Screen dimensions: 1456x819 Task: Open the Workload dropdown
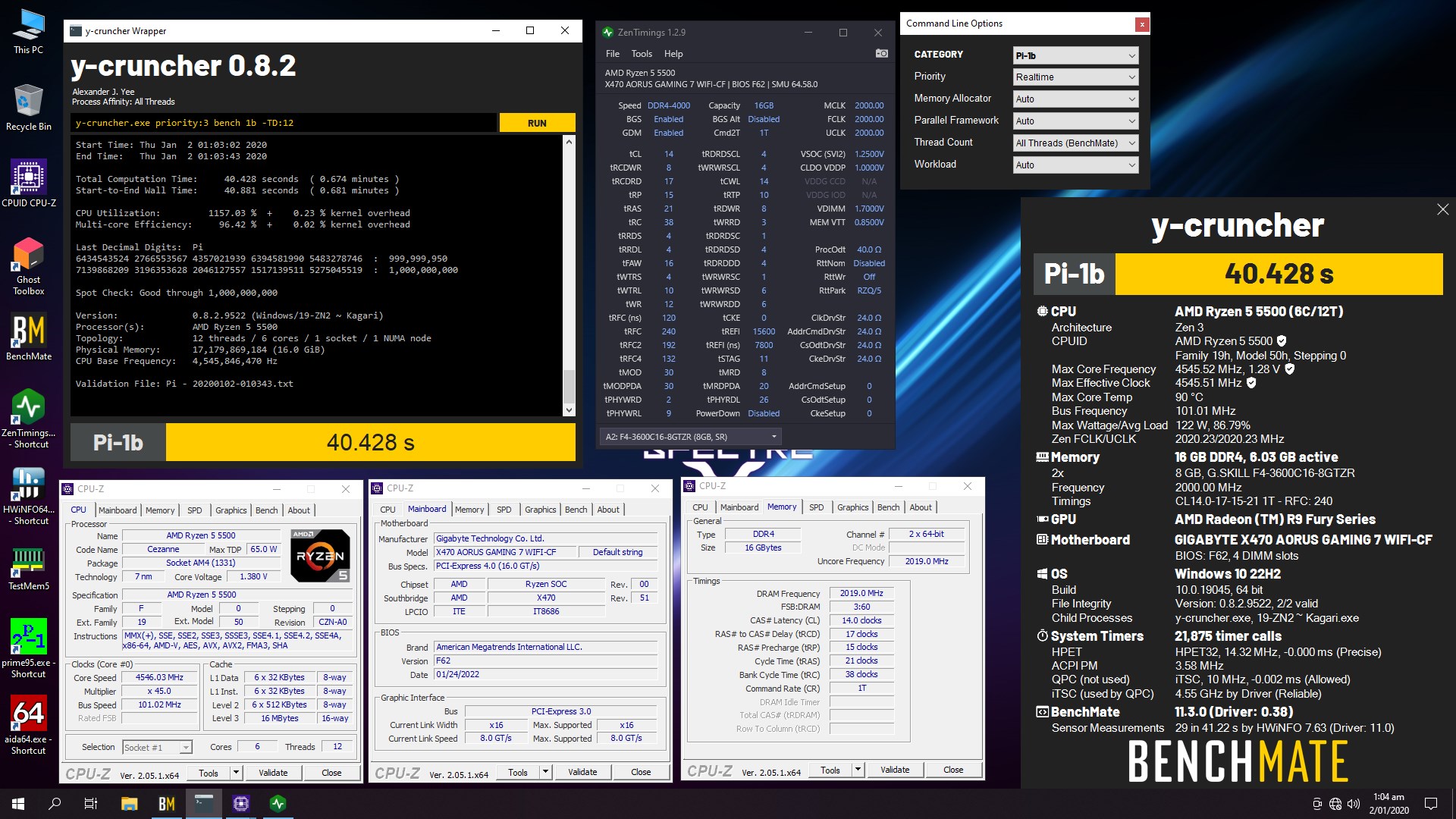click(1075, 165)
